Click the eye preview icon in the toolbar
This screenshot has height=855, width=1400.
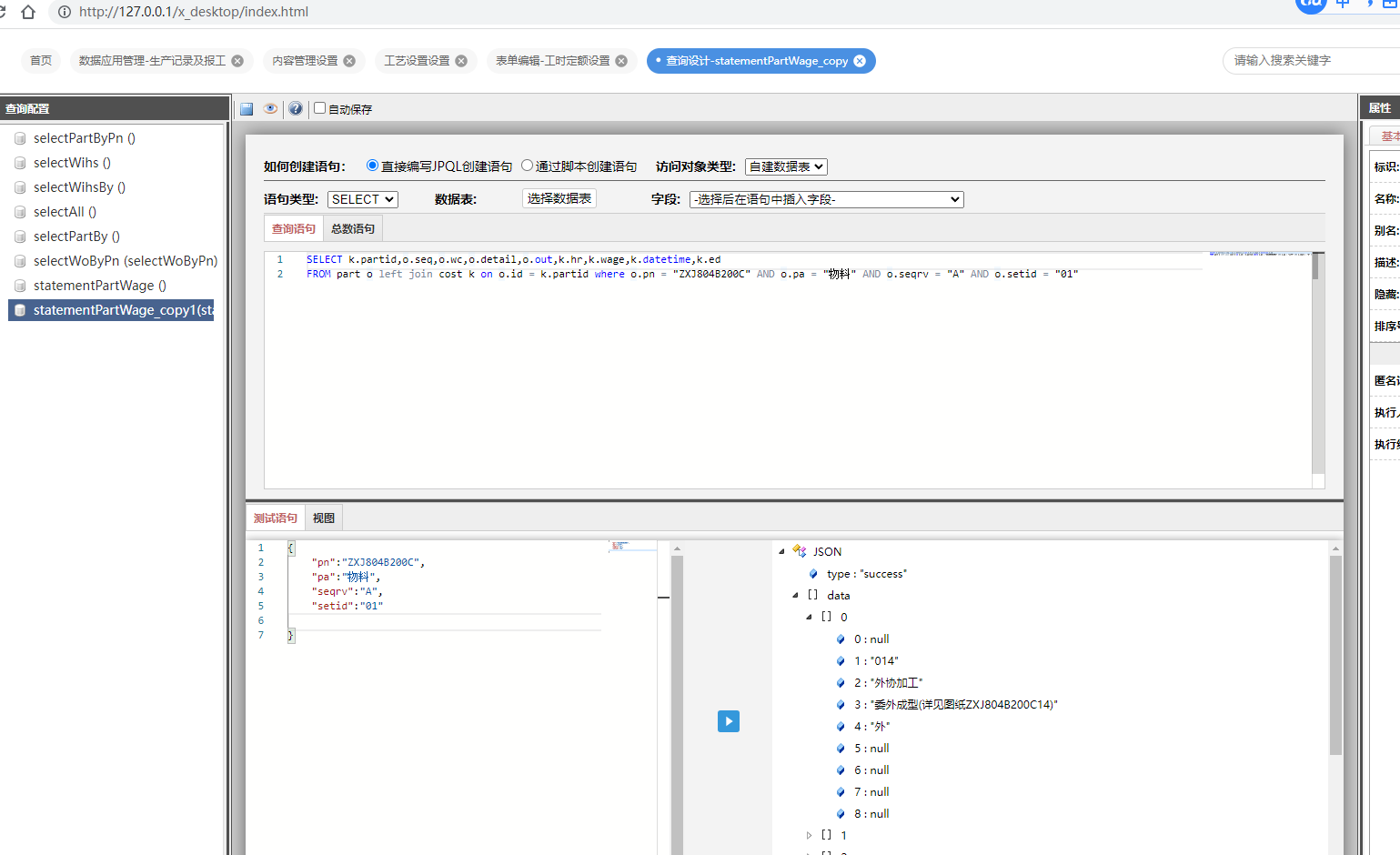tap(270, 109)
